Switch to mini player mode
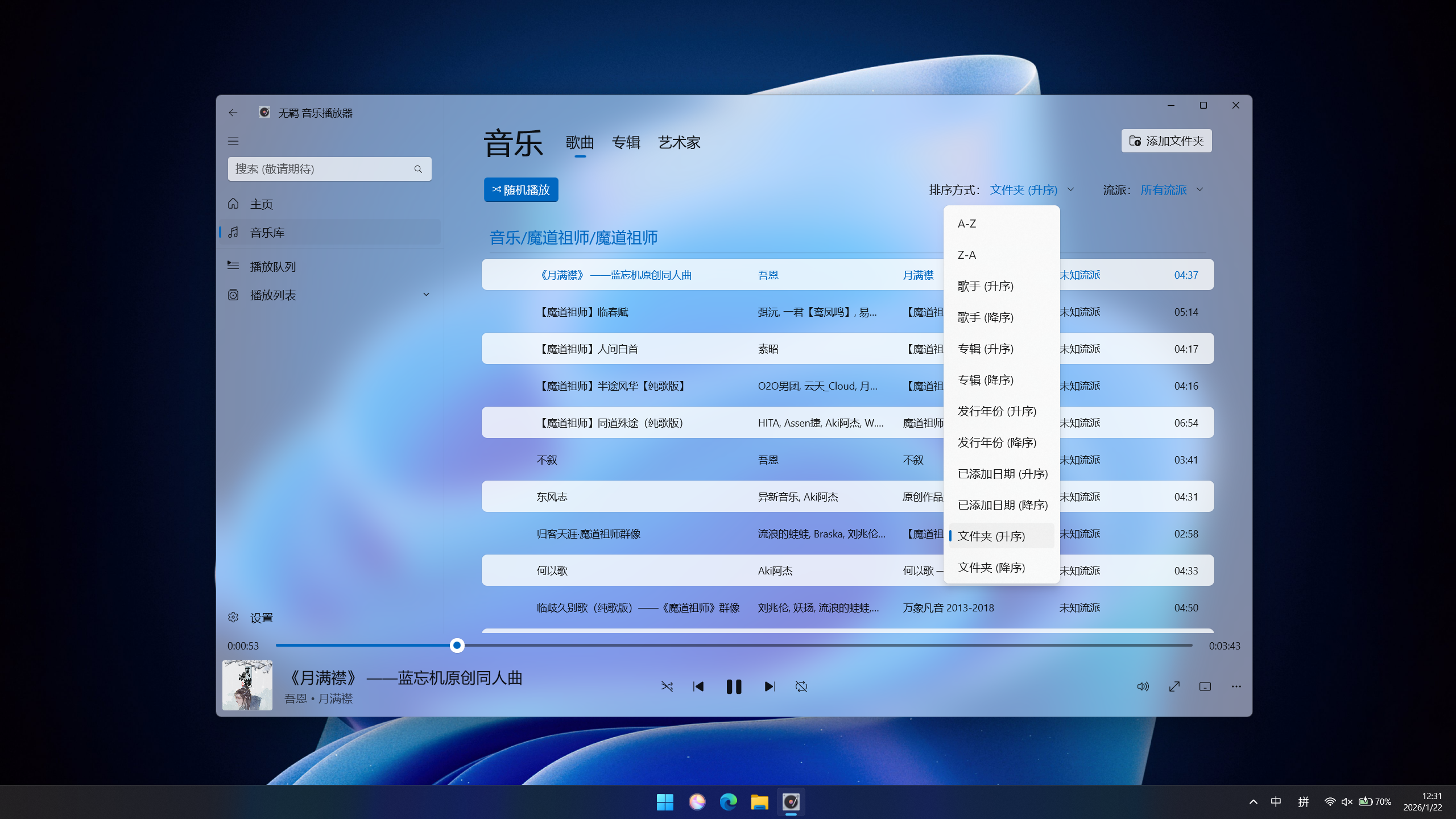 point(1205,686)
